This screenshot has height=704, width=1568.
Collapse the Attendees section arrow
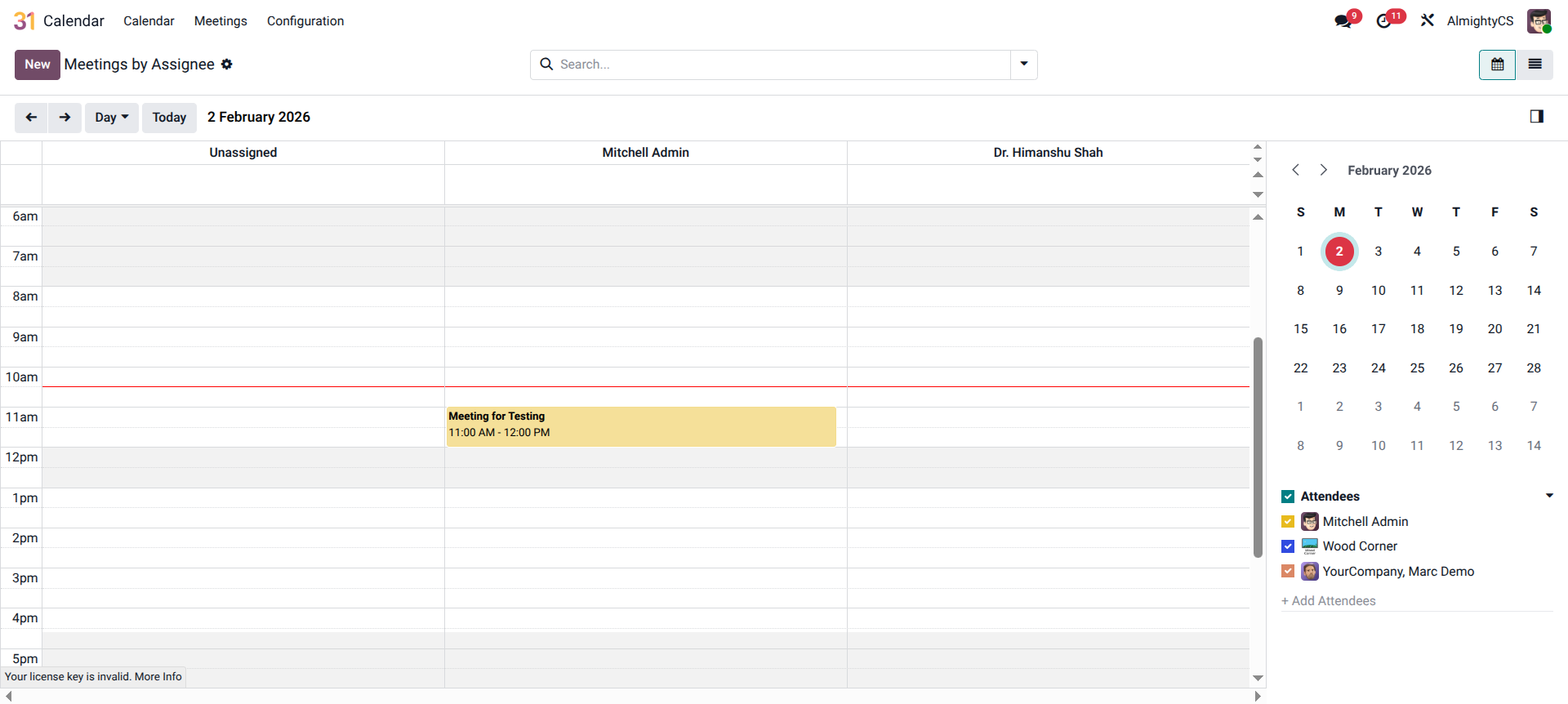[x=1548, y=496]
